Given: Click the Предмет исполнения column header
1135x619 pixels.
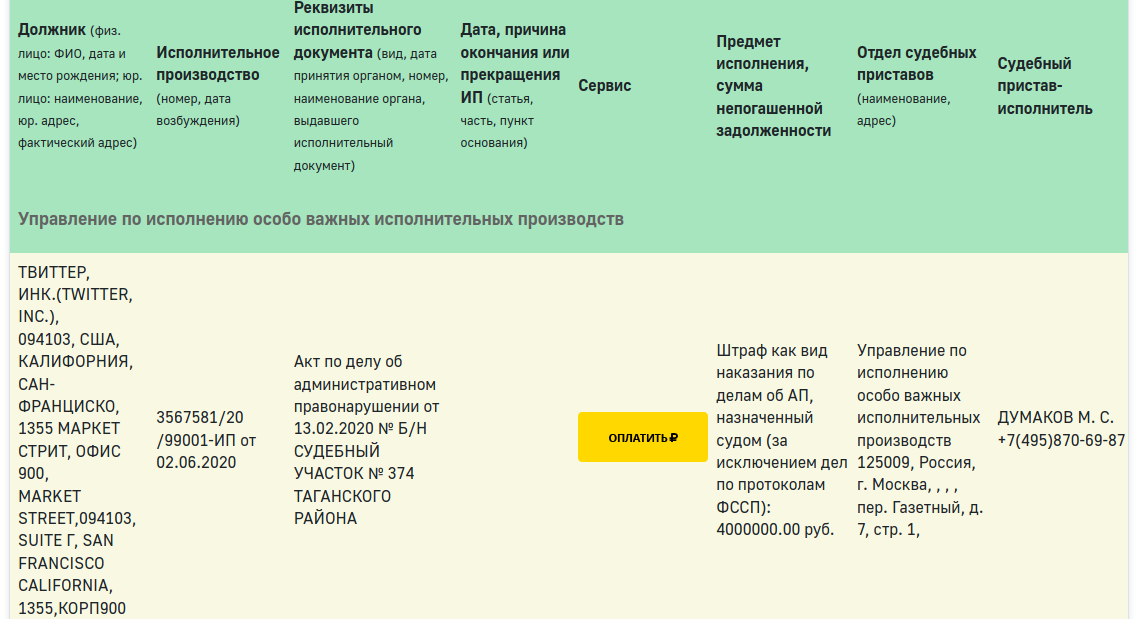Looking at the screenshot, I should (773, 86).
